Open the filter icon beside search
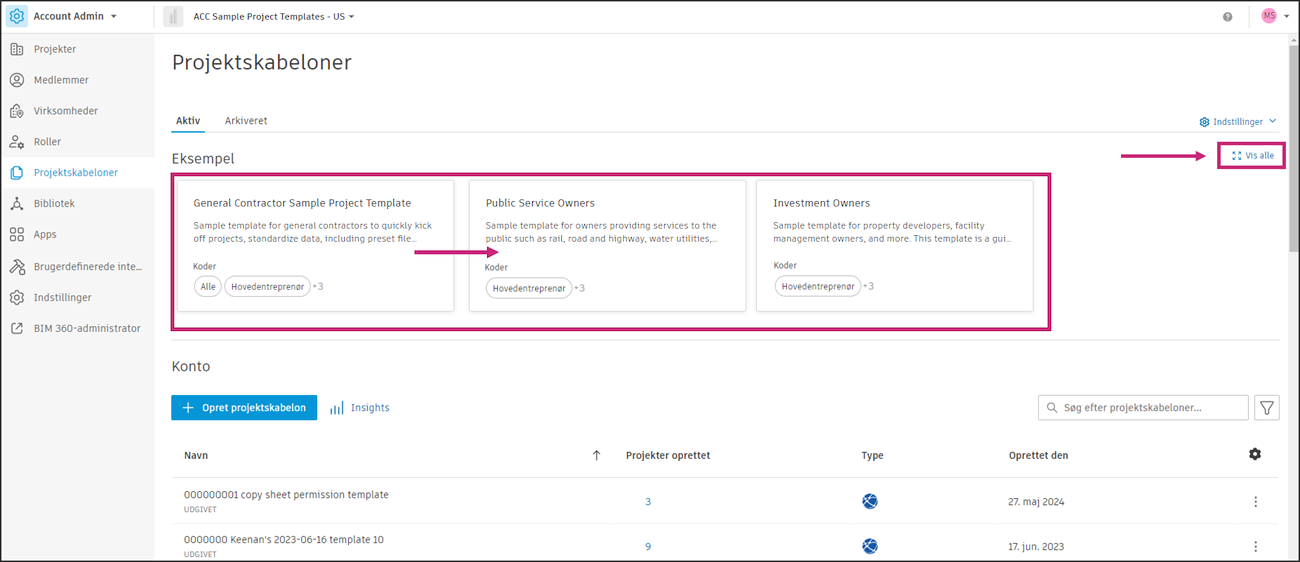Screen dimensions: 1300x562 pyautogui.click(x=1267, y=408)
